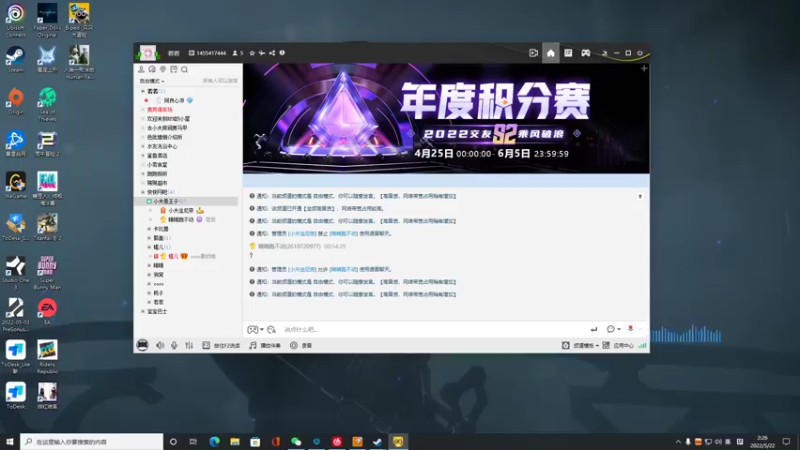Open the 自由模式 speaking mode dropdown

[x=152, y=81]
